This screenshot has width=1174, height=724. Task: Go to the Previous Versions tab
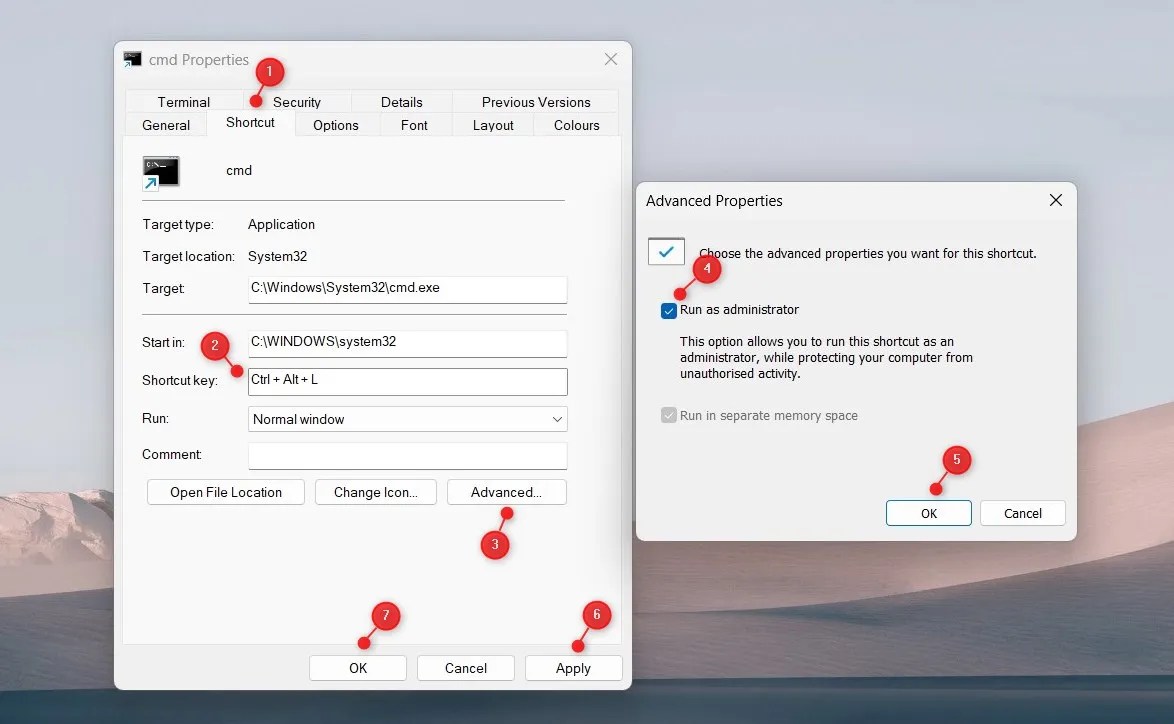[x=536, y=101]
